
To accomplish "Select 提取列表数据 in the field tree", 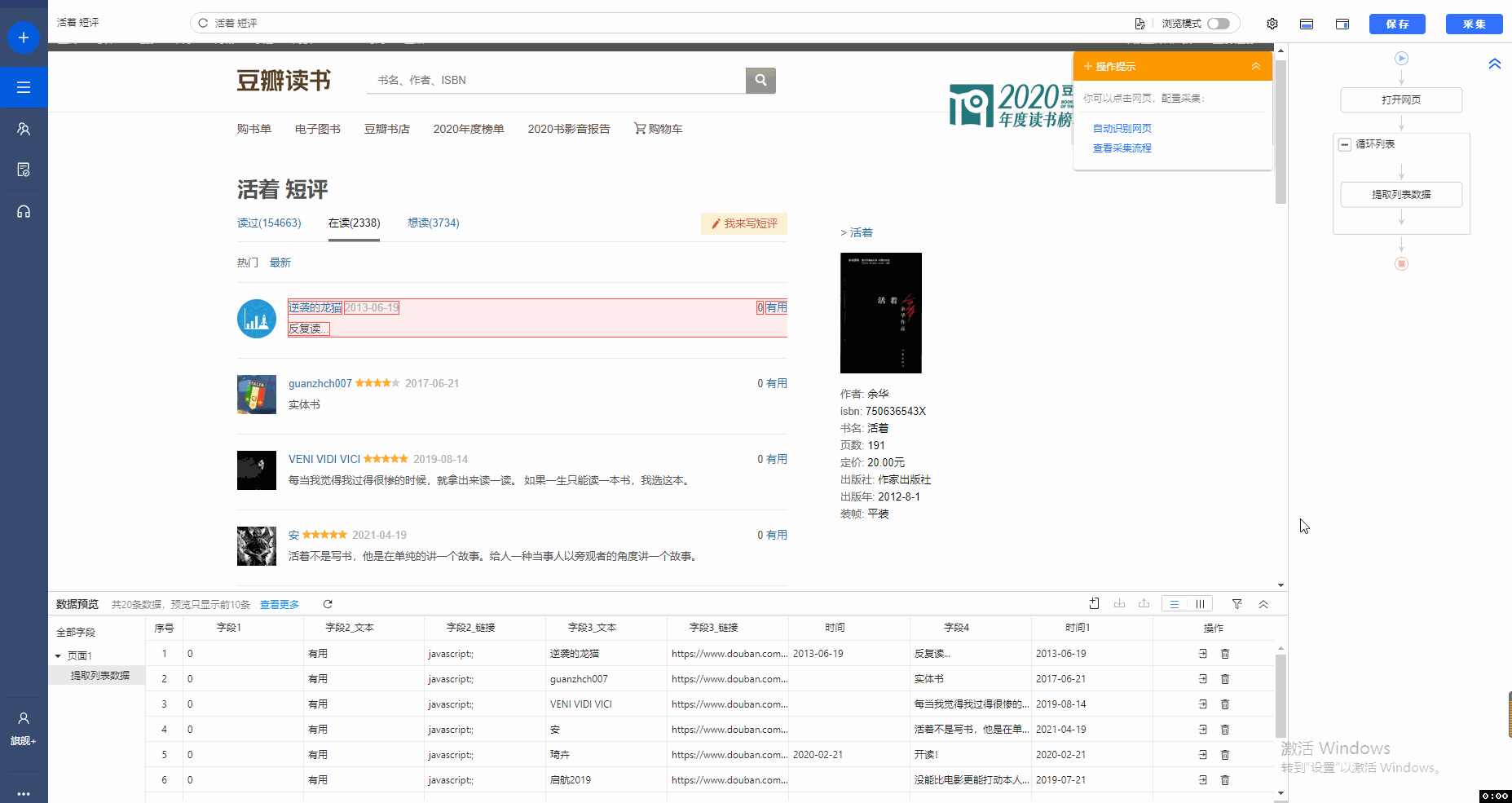I will (x=100, y=675).
